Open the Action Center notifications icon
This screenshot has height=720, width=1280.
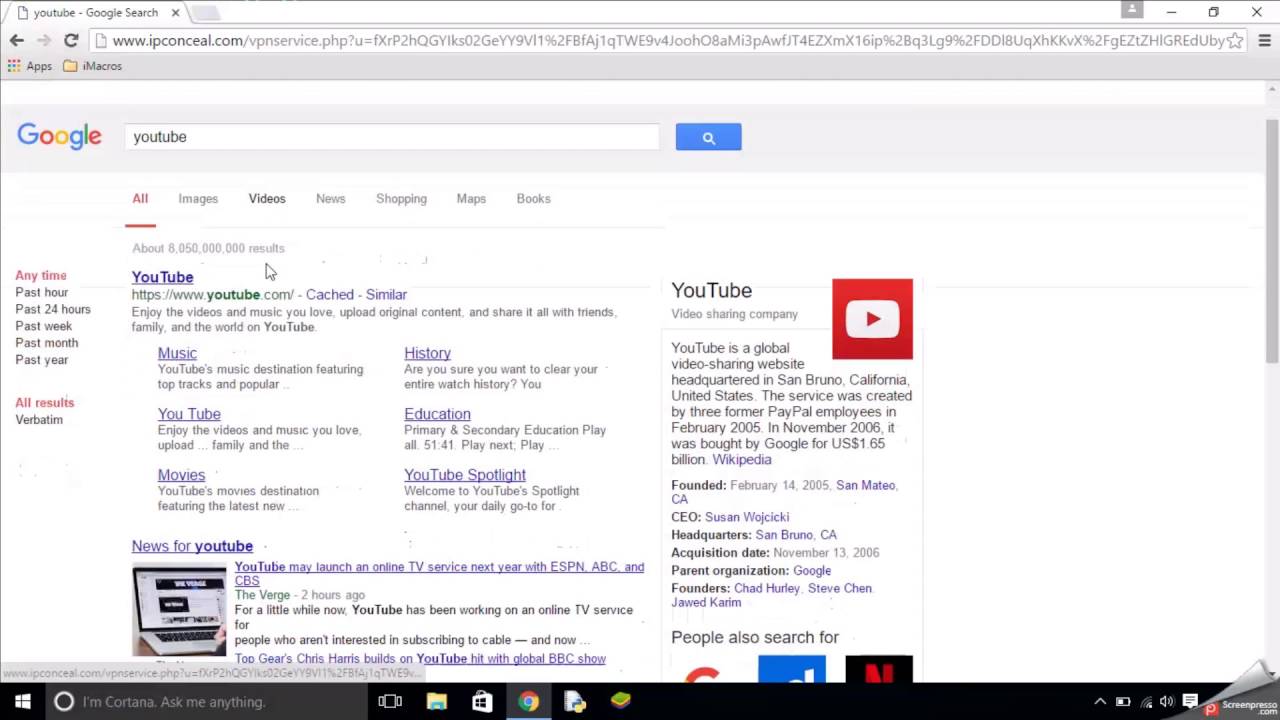pos(1190,701)
